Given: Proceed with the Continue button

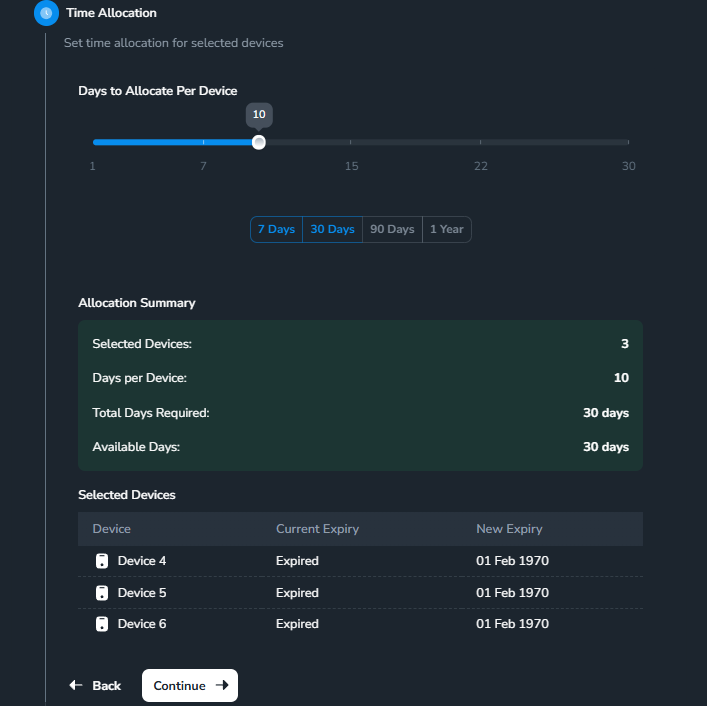Looking at the screenshot, I should tap(190, 685).
